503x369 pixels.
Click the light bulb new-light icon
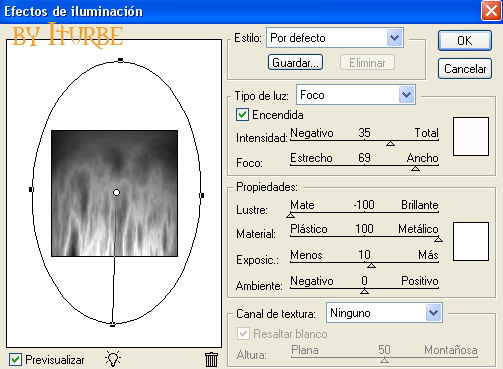113,359
